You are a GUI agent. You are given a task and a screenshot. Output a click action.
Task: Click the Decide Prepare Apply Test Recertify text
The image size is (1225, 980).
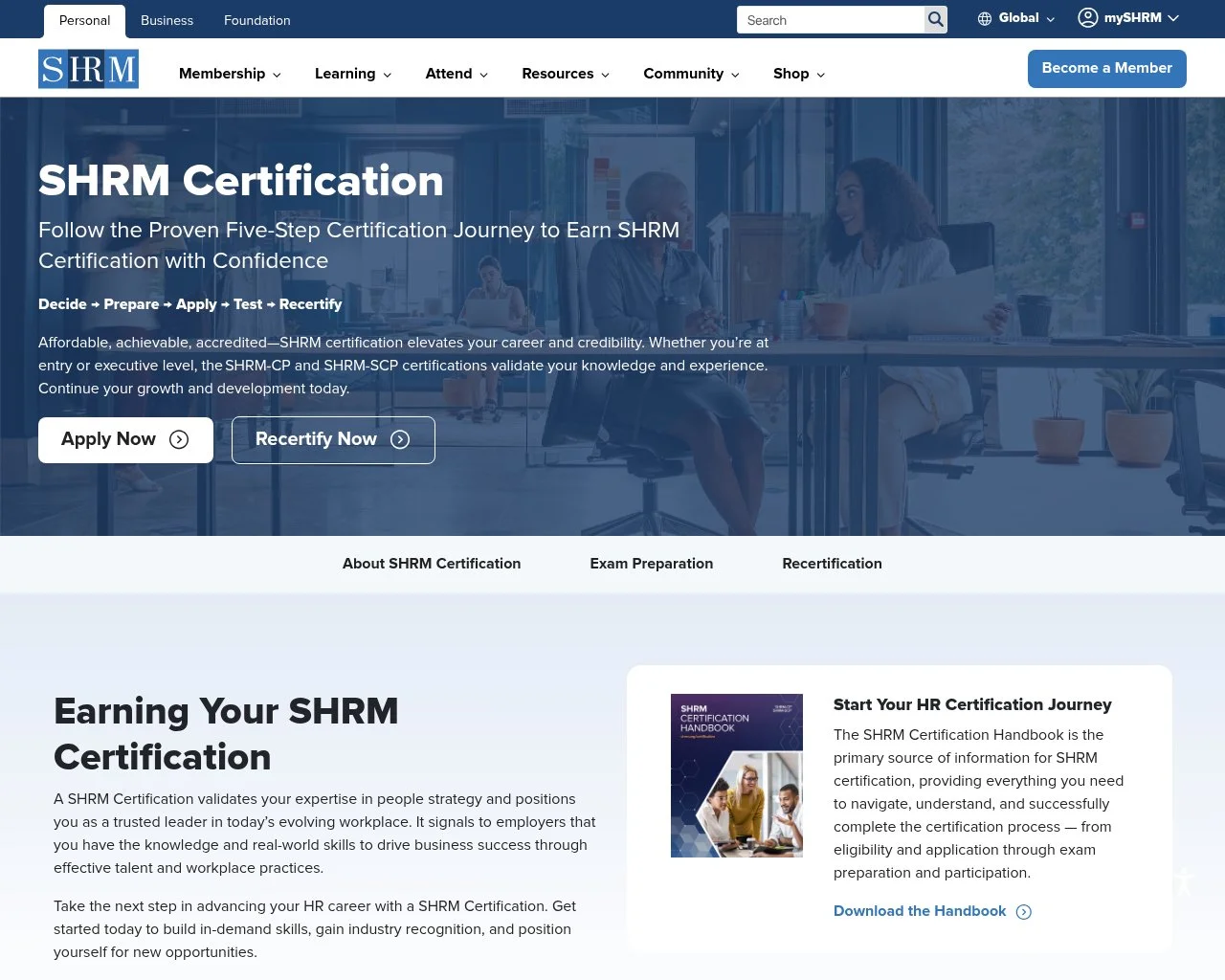(189, 304)
